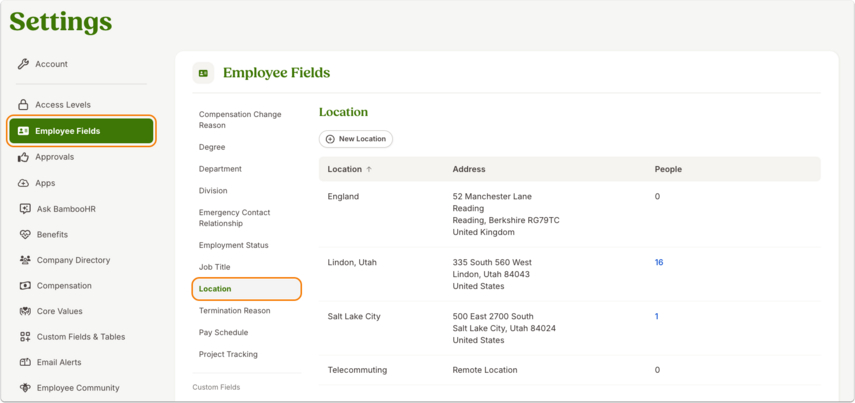
Task: Click the Account wrench icon
Action: [23, 64]
